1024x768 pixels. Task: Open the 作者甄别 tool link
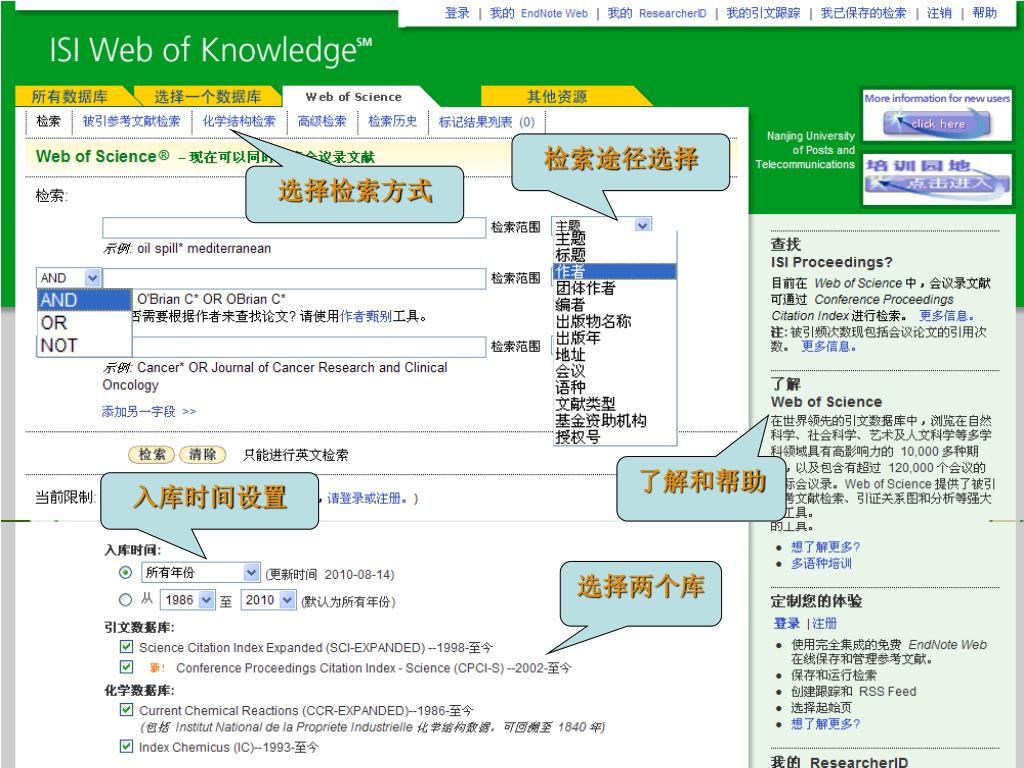click(x=366, y=317)
